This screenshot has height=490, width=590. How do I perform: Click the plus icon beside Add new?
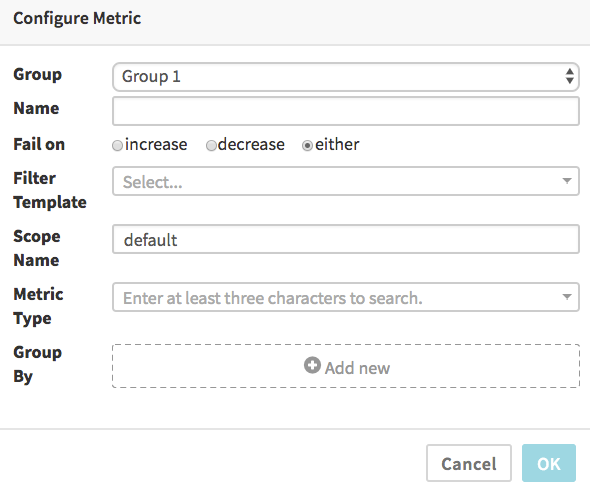click(312, 365)
